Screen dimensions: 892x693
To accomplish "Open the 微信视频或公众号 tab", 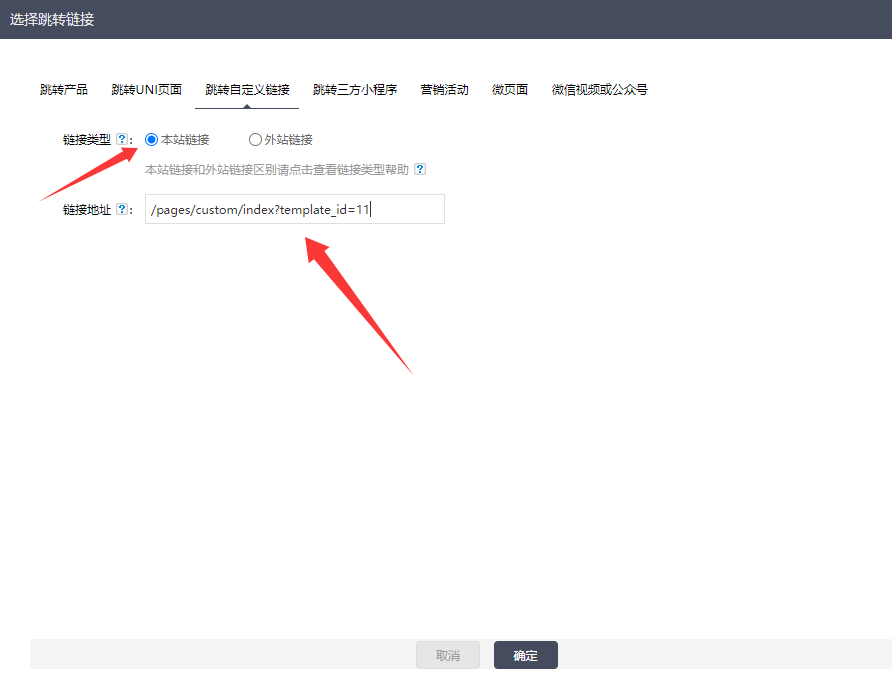I will point(599,90).
